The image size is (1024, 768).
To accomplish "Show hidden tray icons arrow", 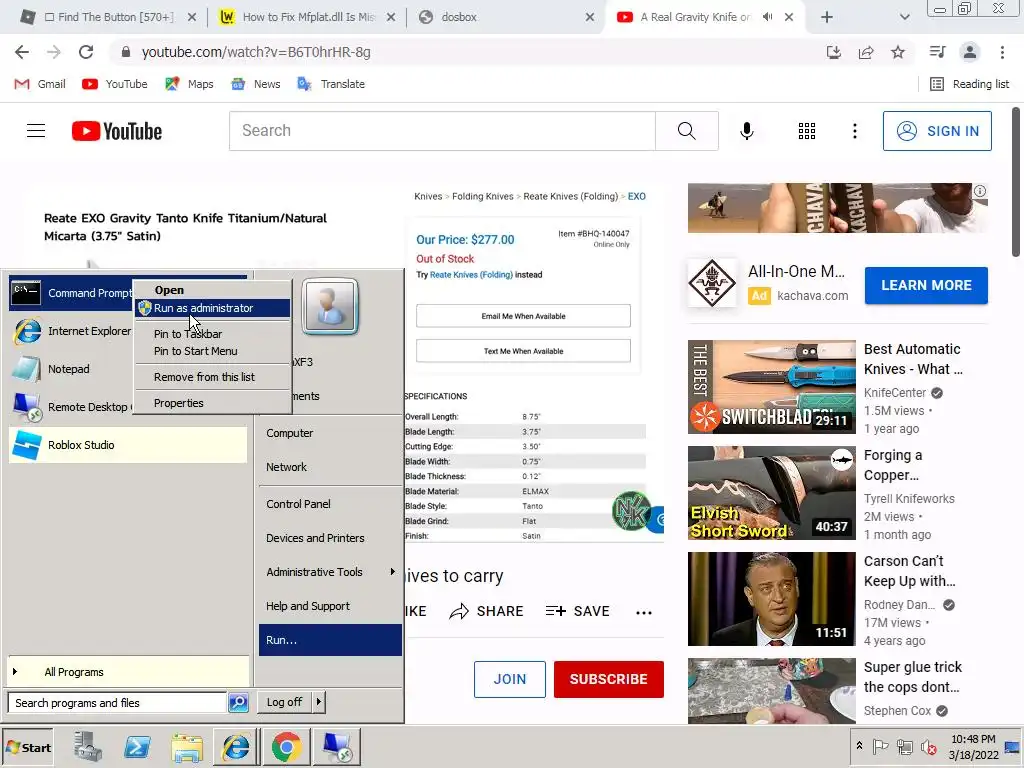I will coord(859,746).
